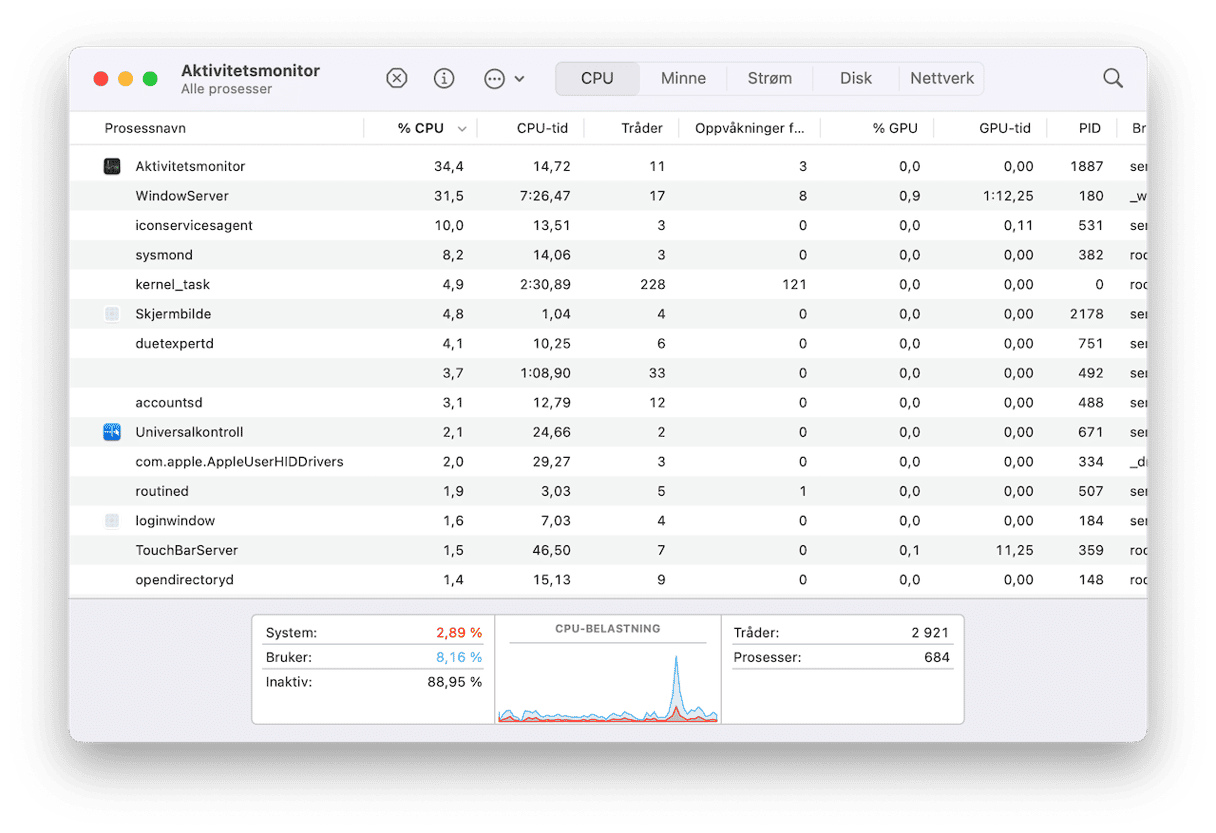
Task: Click the Tråder column header
Action: point(641,128)
